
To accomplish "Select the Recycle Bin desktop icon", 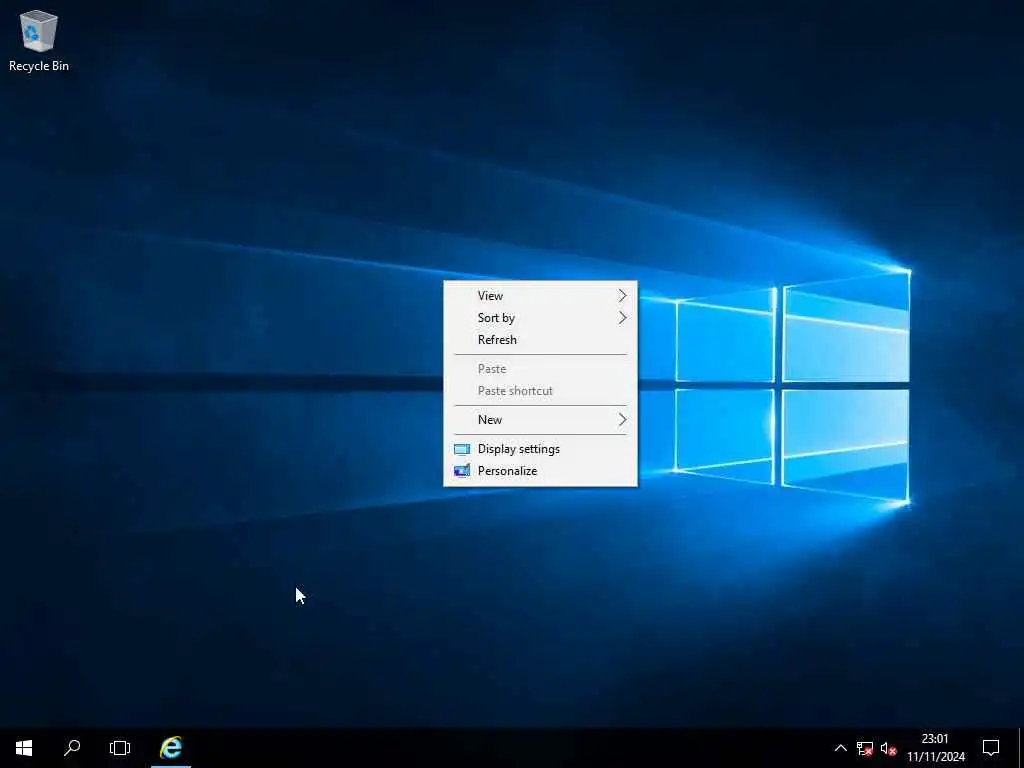I will coord(39,40).
